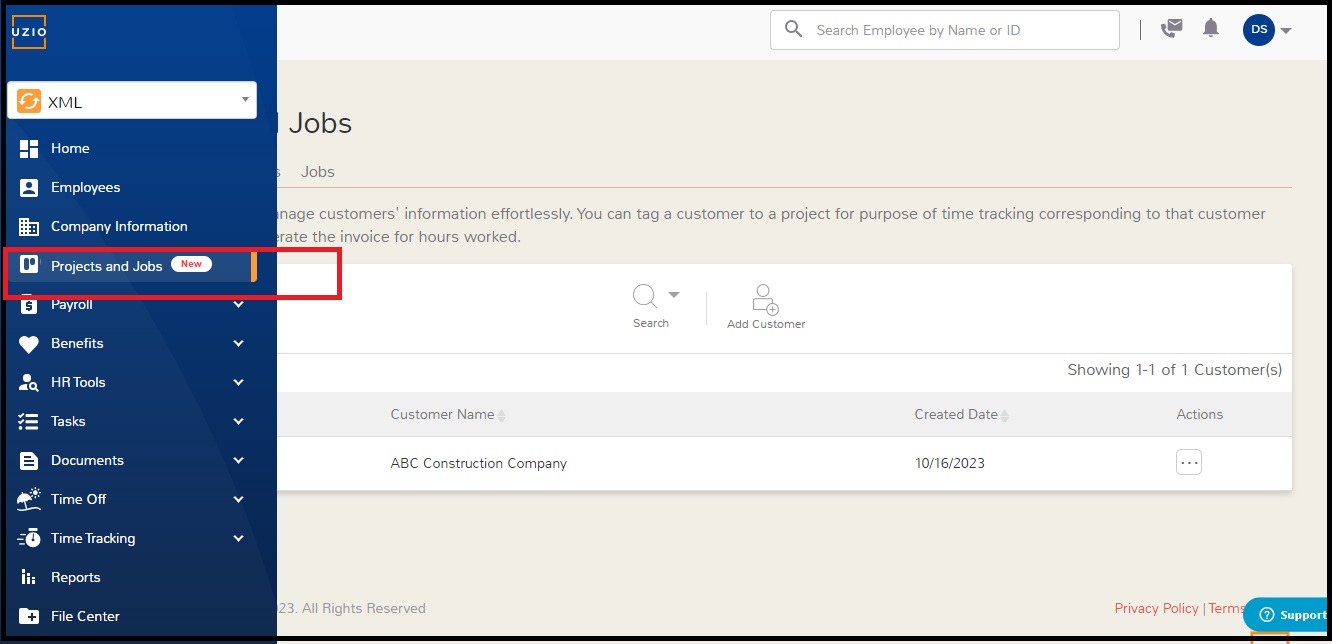Select Projects and Jobs menu item
This screenshot has width=1332, height=644.
(x=106, y=266)
